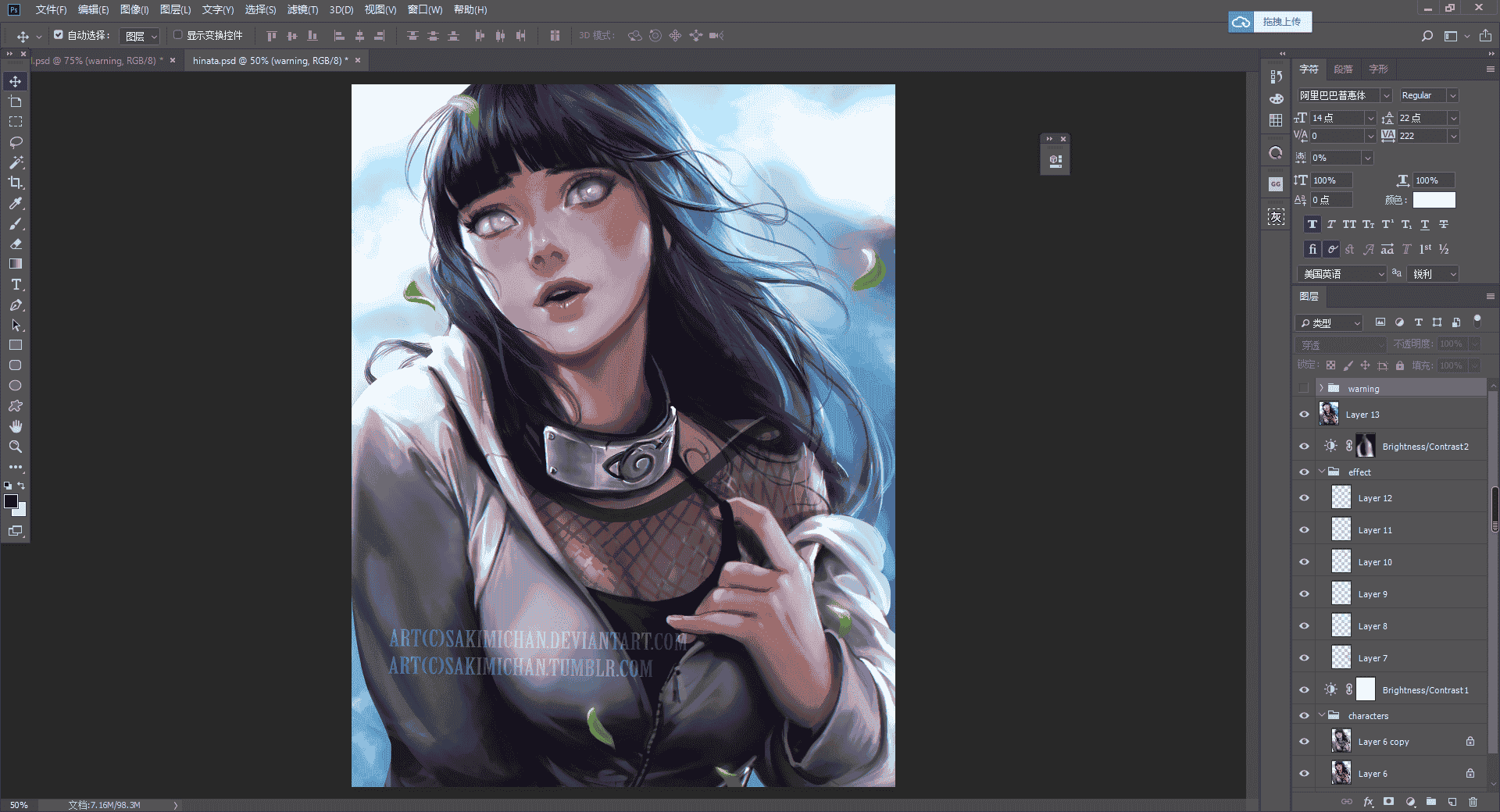Create new group via folder icon

pyautogui.click(x=1430, y=802)
